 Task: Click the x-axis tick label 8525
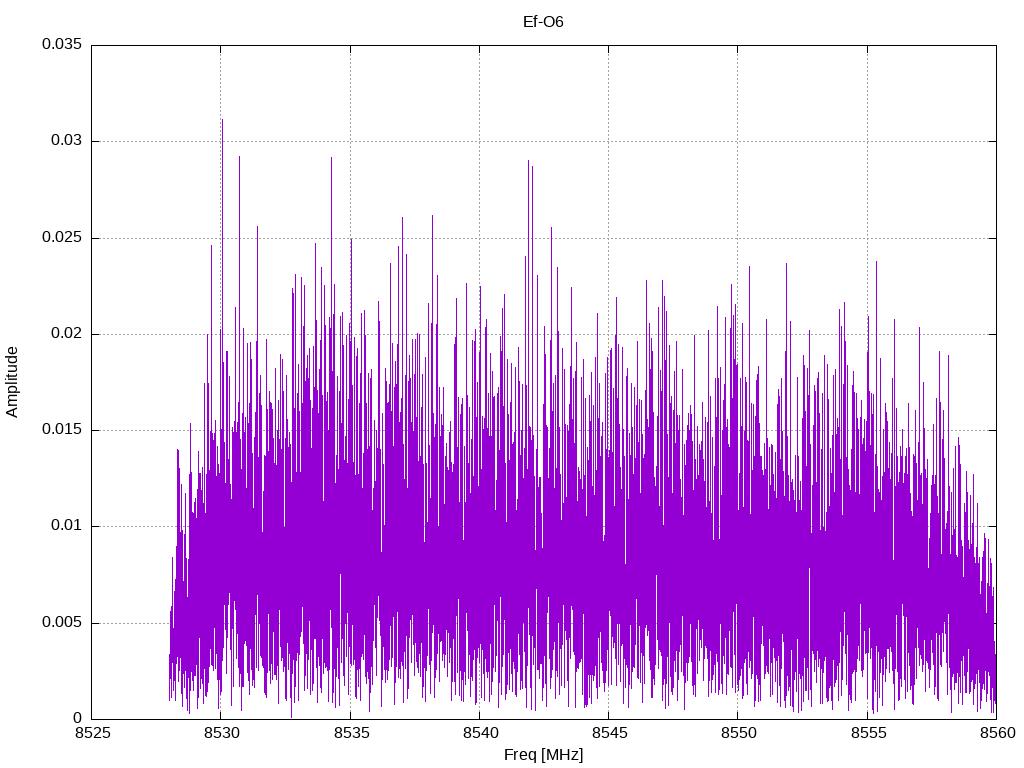[92, 733]
